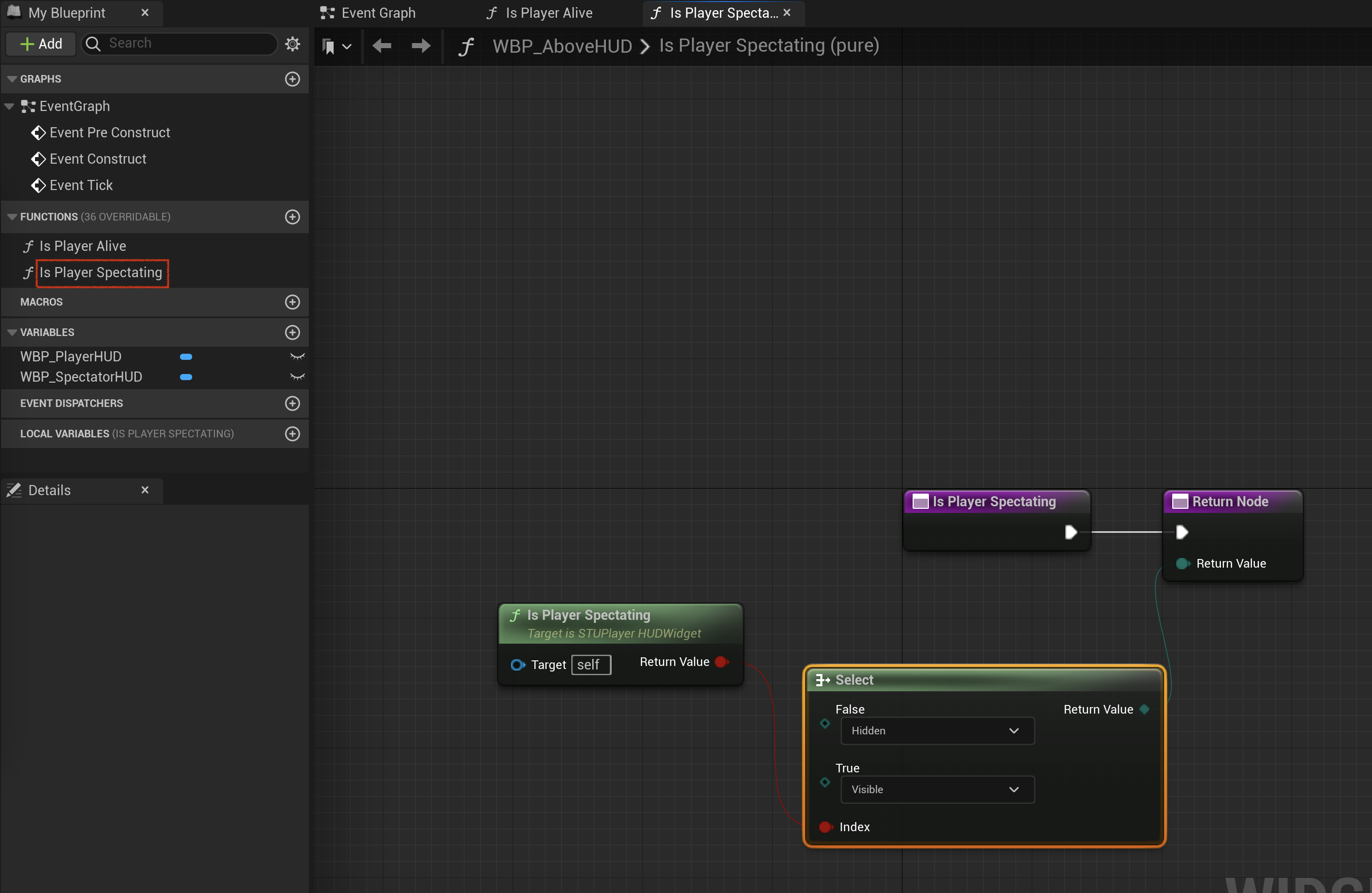
Task: Click the Select node False pin
Action: tap(825, 724)
